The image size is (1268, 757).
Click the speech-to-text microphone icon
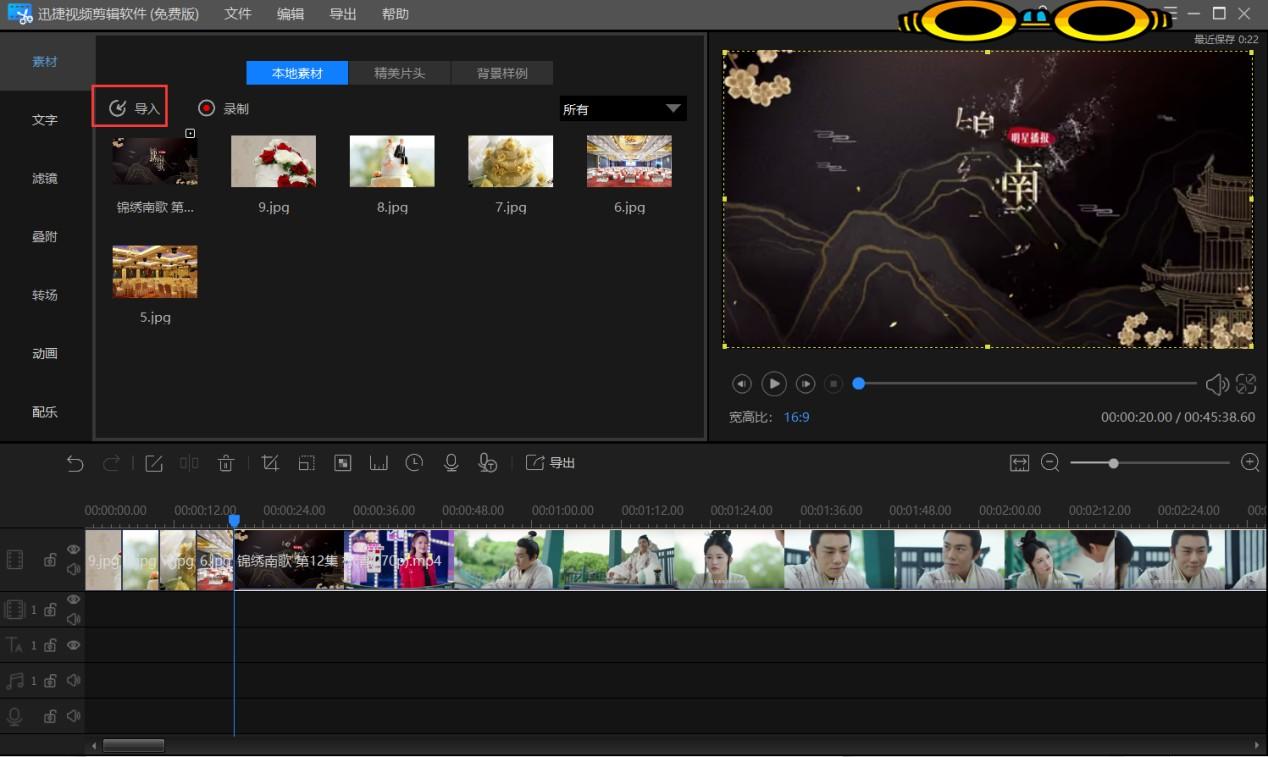point(487,463)
